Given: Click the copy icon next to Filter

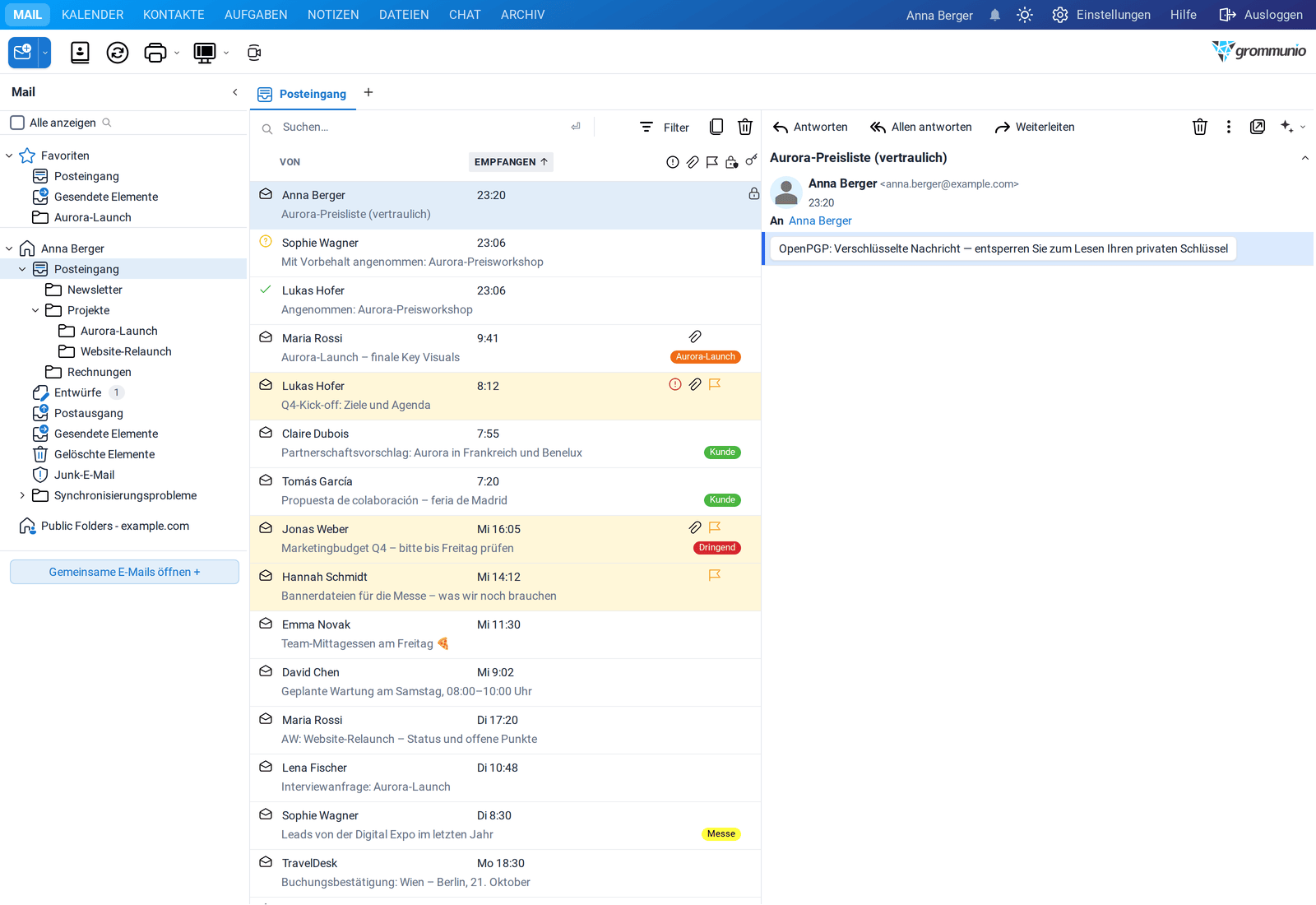Looking at the screenshot, I should [x=716, y=127].
